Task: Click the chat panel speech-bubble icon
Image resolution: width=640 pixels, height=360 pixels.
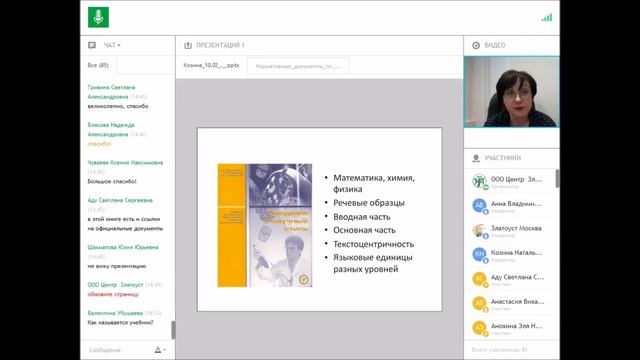Action: [92, 45]
